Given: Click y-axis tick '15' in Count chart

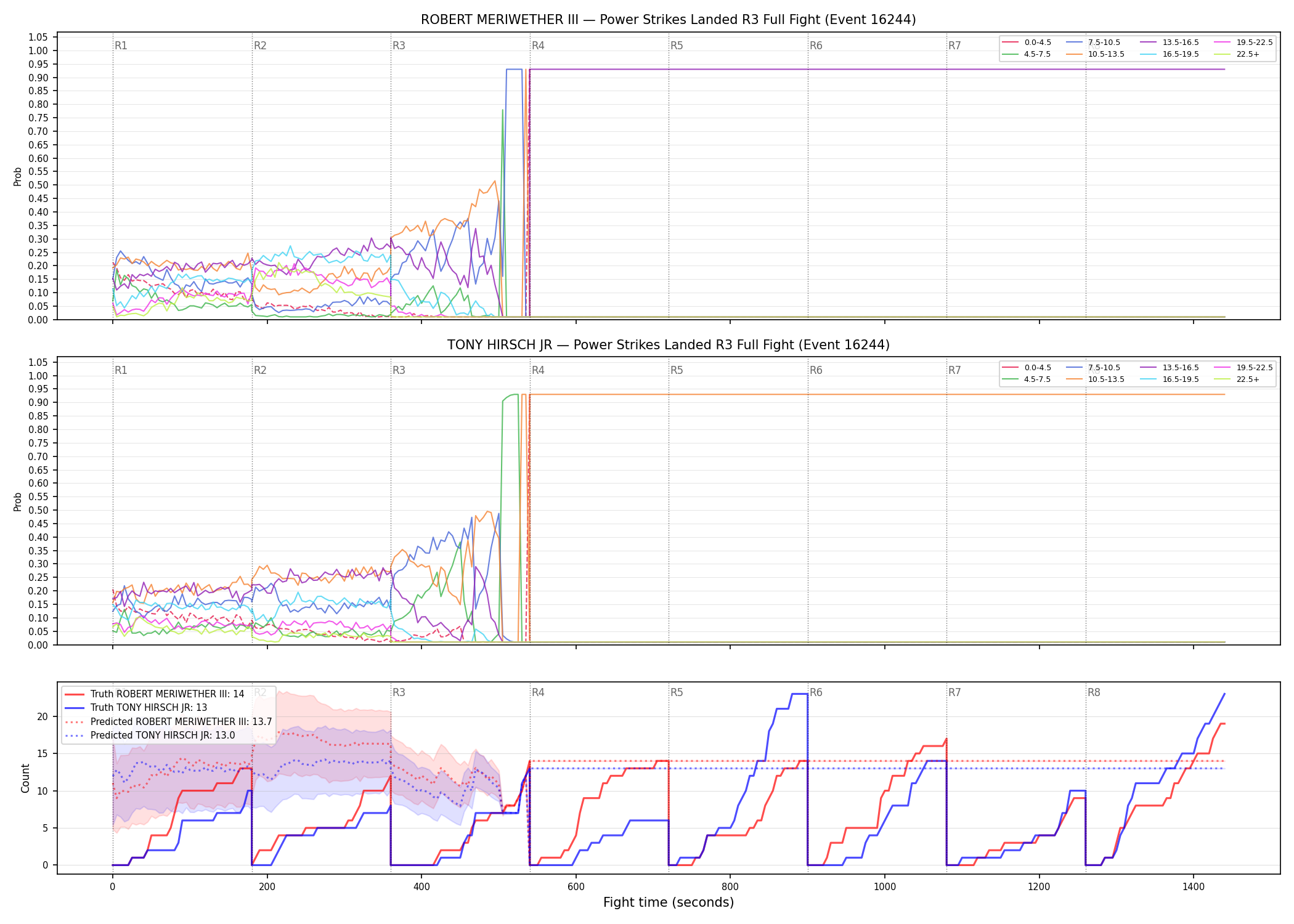Looking at the screenshot, I should pos(43,753).
